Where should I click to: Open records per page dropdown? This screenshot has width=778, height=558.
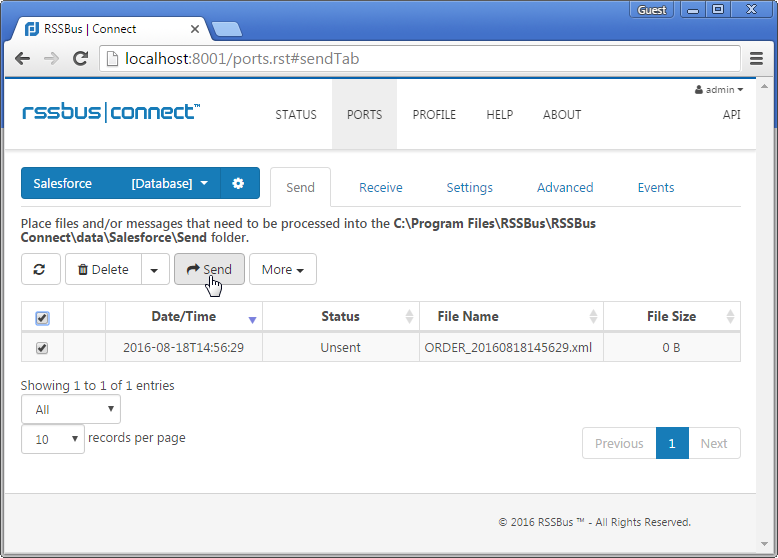(x=53, y=439)
